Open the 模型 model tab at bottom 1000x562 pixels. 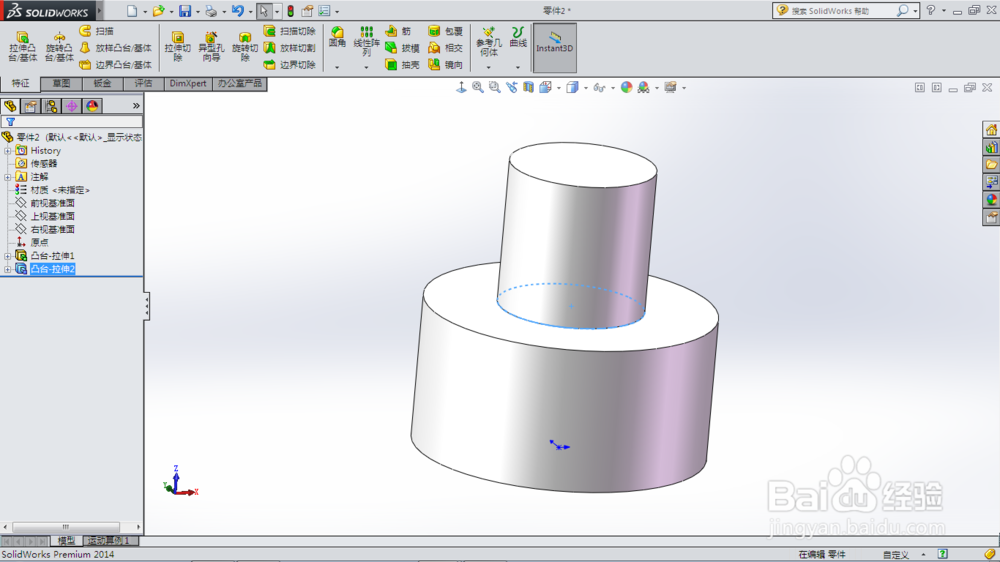coord(66,541)
